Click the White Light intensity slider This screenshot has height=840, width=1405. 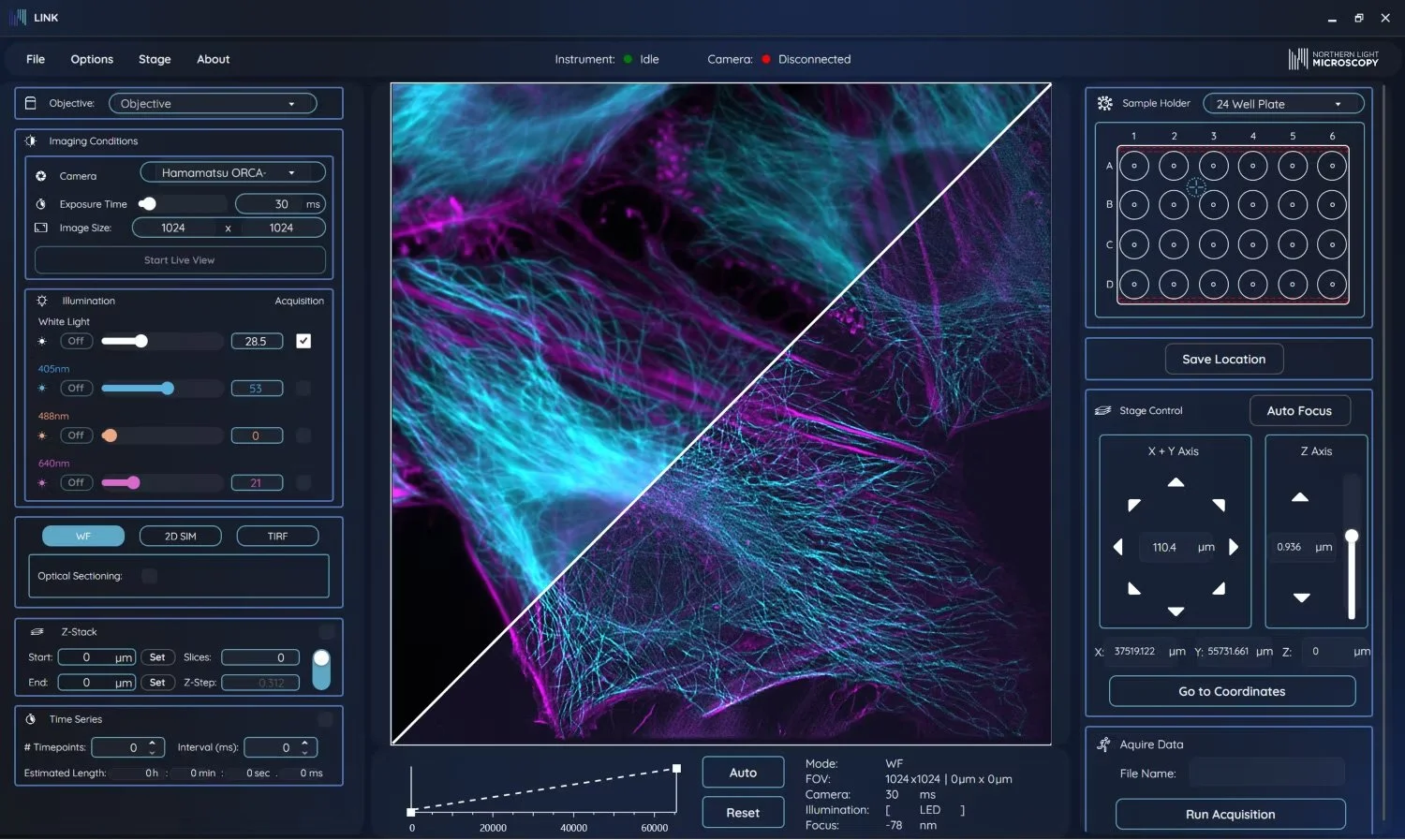161,341
